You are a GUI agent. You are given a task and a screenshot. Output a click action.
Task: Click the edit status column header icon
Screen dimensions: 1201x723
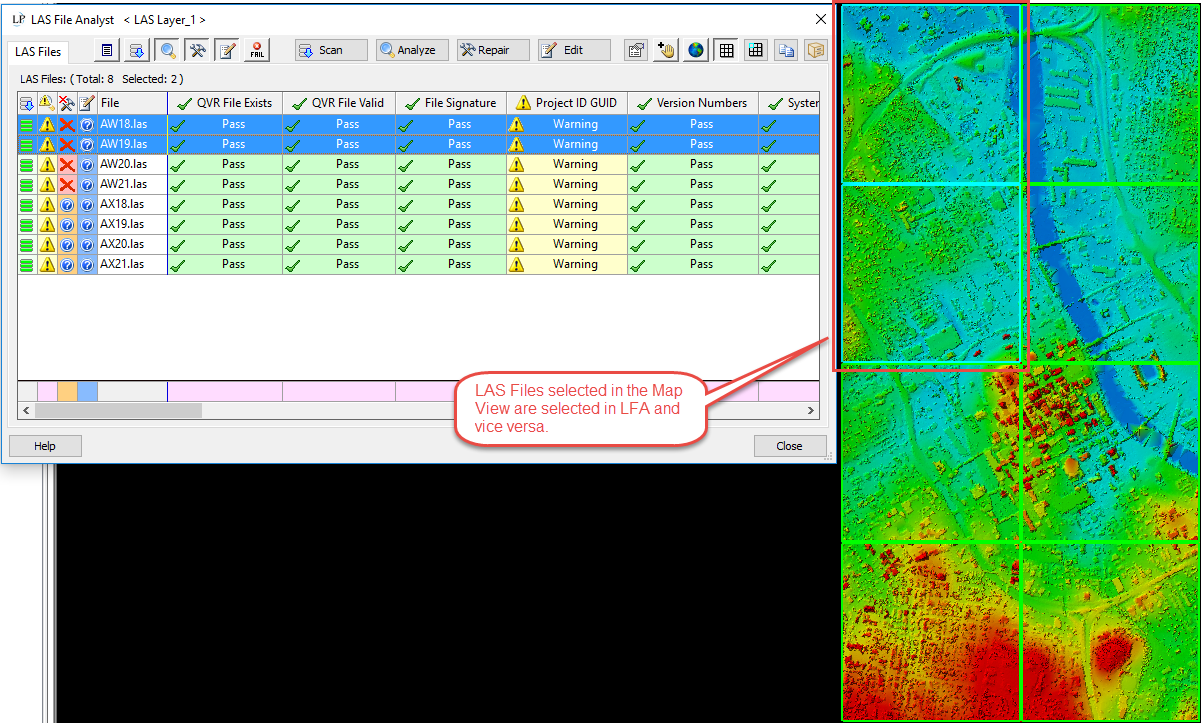87,103
